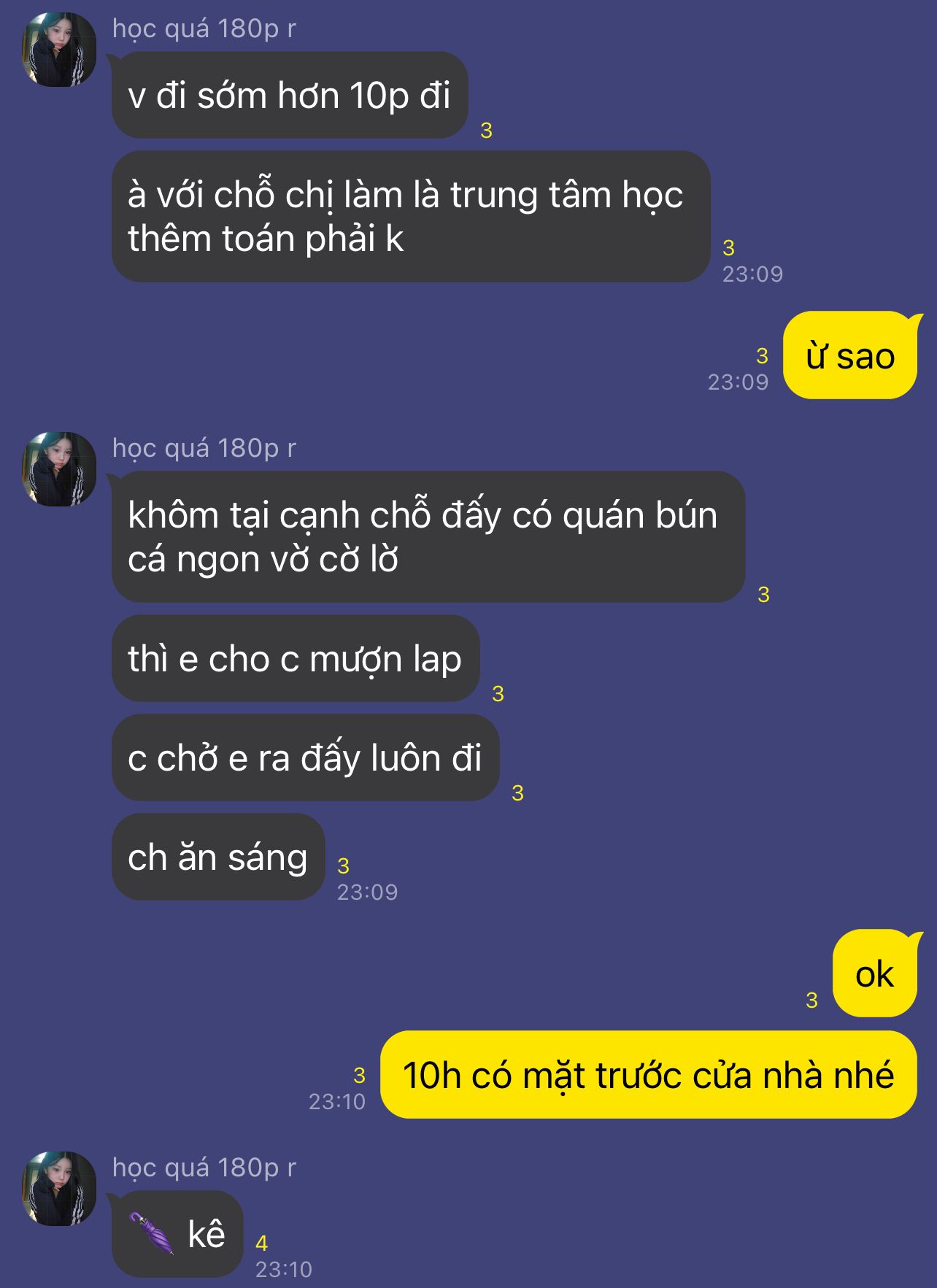This screenshot has height=1288, width=937.
Task: Tap the 23:10 timestamp below 'kê' message
Action: click(284, 1270)
